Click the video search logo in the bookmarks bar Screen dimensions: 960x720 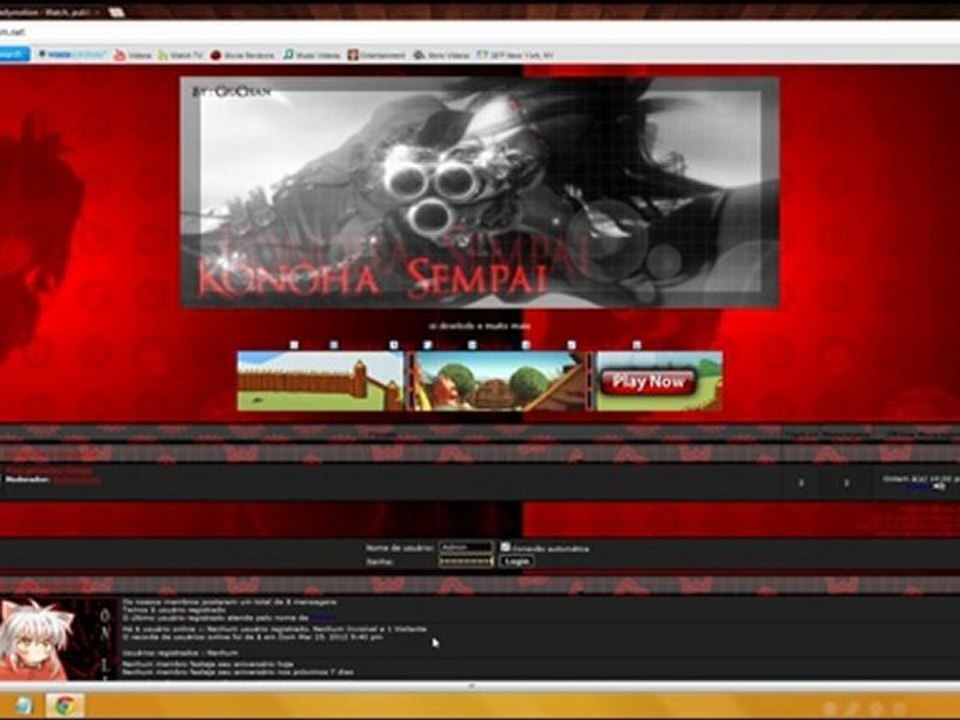[x=72, y=55]
